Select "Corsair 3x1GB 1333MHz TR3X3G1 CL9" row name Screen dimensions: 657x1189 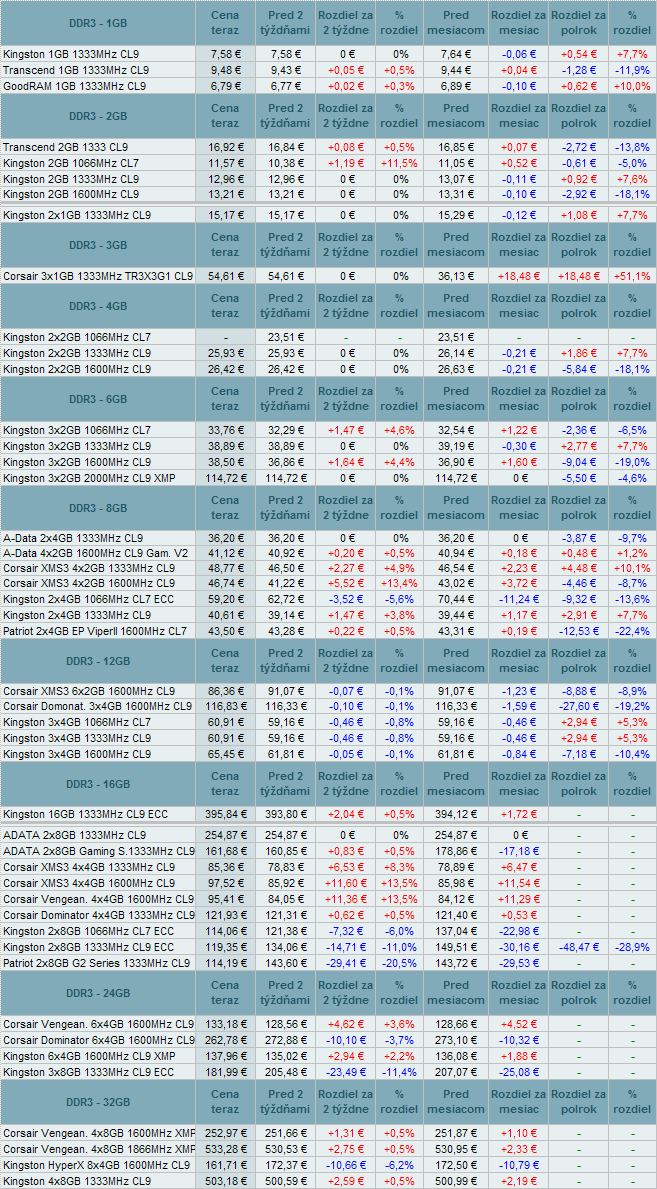(98, 277)
